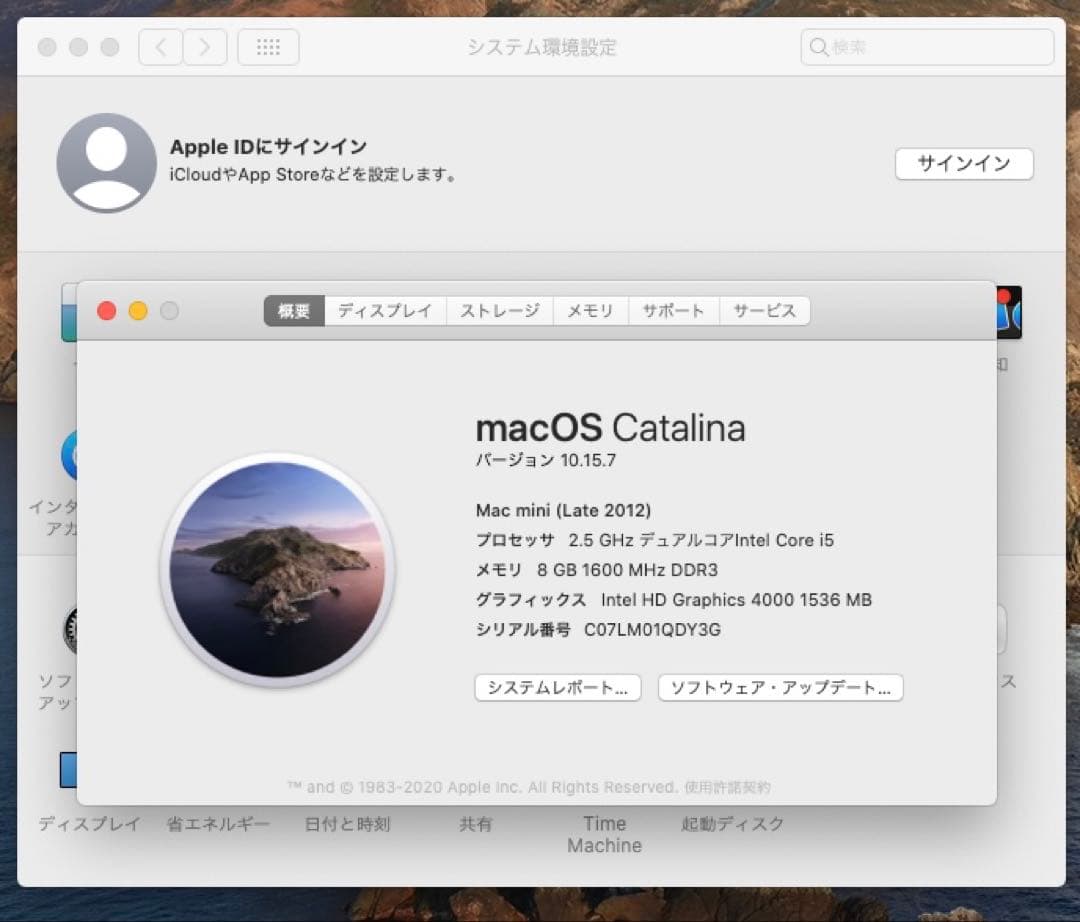Screen dimensions: 1080x922
Task: Switch to the メモリ tab
Action: click(x=590, y=311)
